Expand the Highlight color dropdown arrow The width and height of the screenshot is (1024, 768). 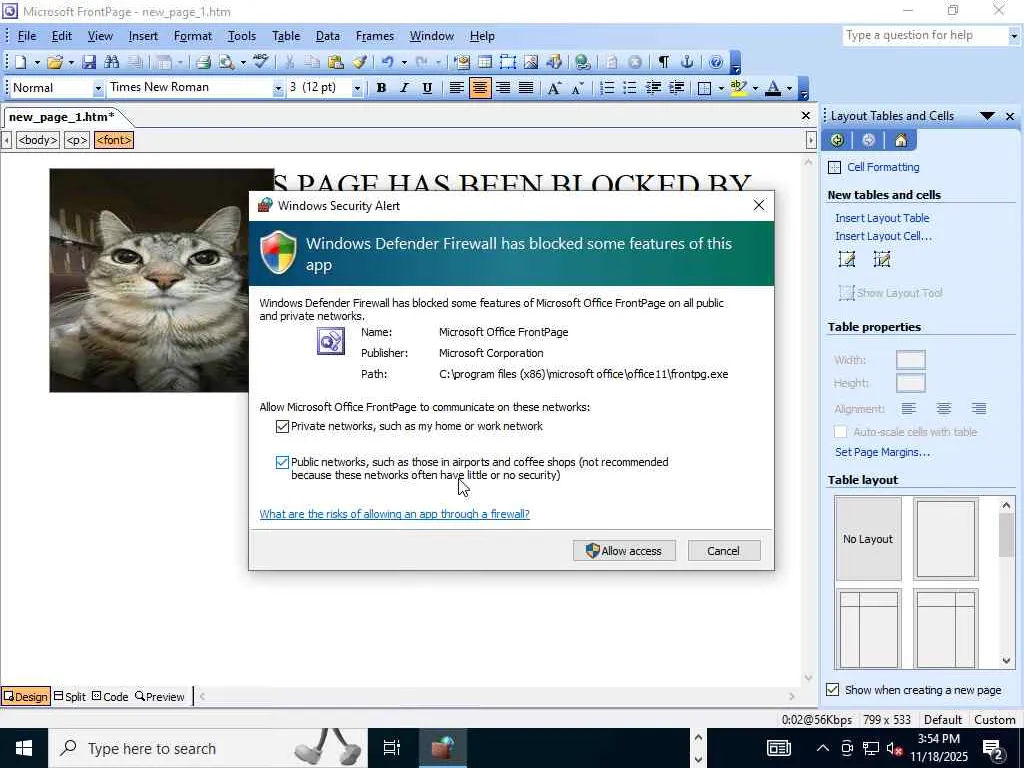pos(755,88)
